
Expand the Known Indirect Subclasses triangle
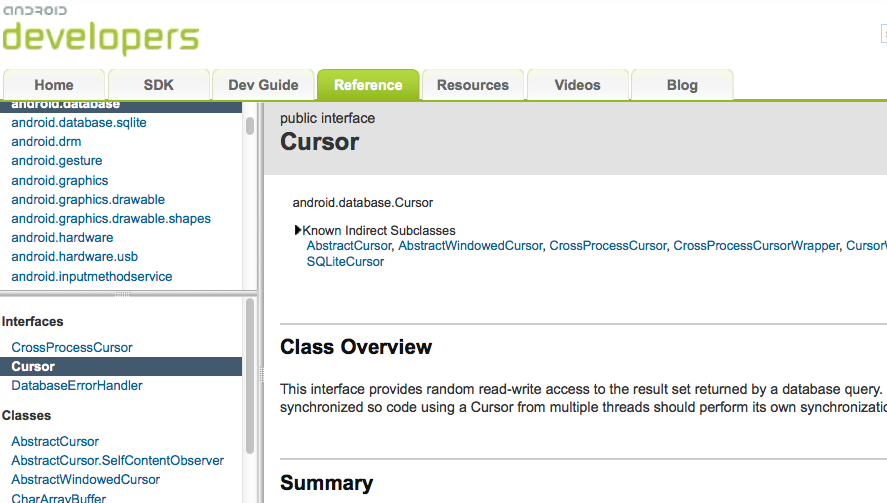[298, 230]
